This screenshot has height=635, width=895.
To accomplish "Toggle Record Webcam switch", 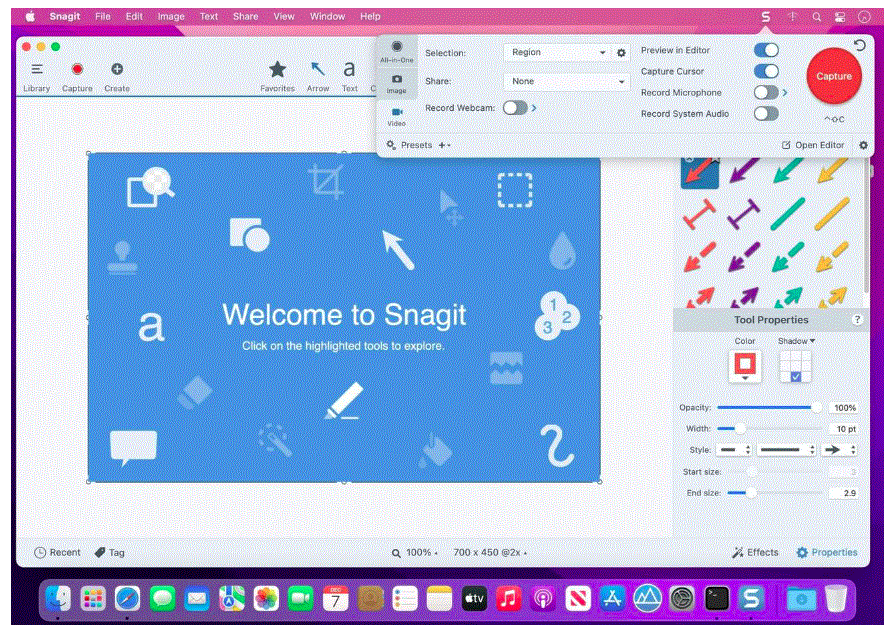I will coord(515,108).
